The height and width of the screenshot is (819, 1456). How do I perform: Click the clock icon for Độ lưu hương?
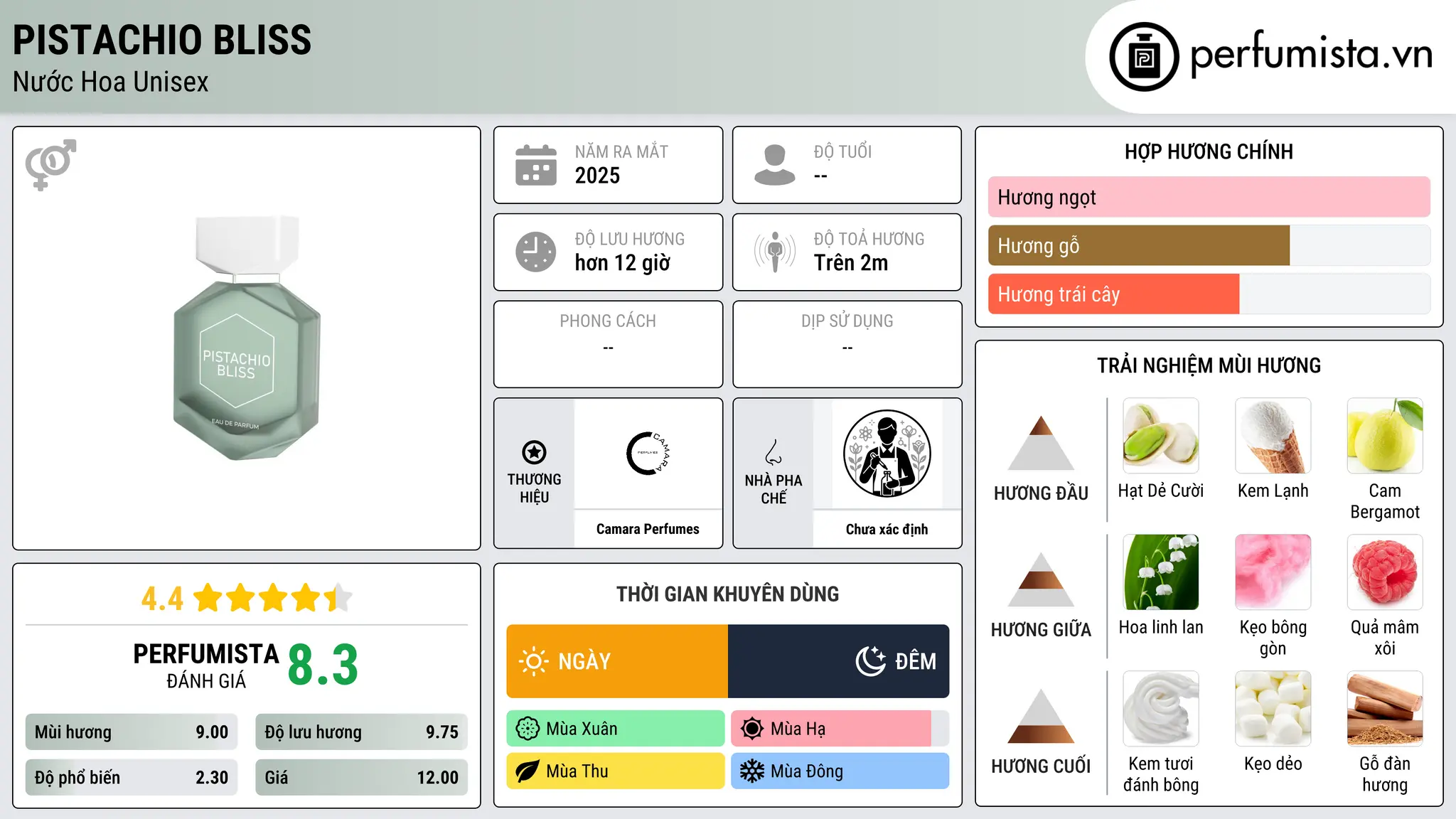click(x=536, y=252)
